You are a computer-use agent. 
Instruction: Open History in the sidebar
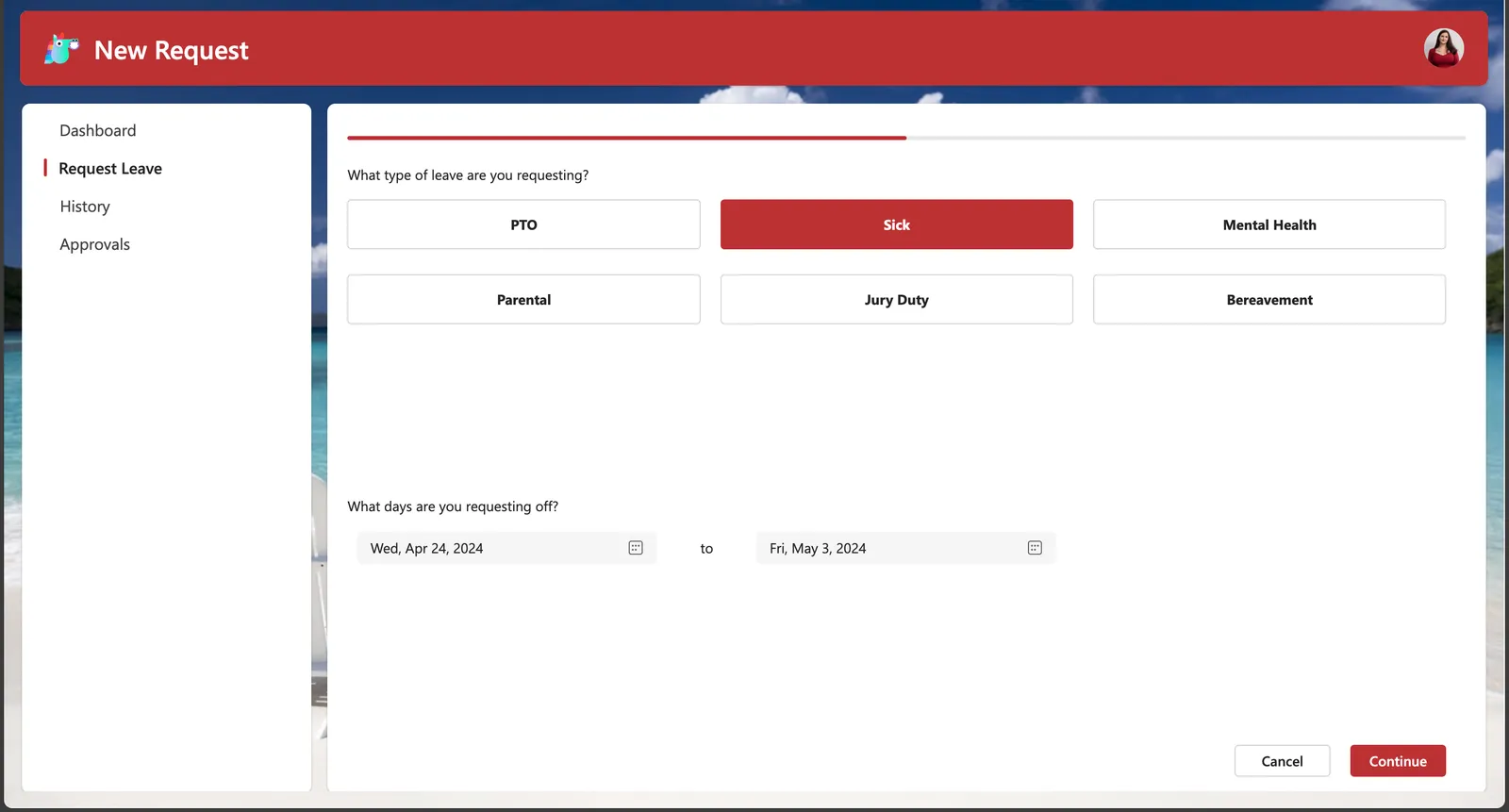tap(85, 207)
